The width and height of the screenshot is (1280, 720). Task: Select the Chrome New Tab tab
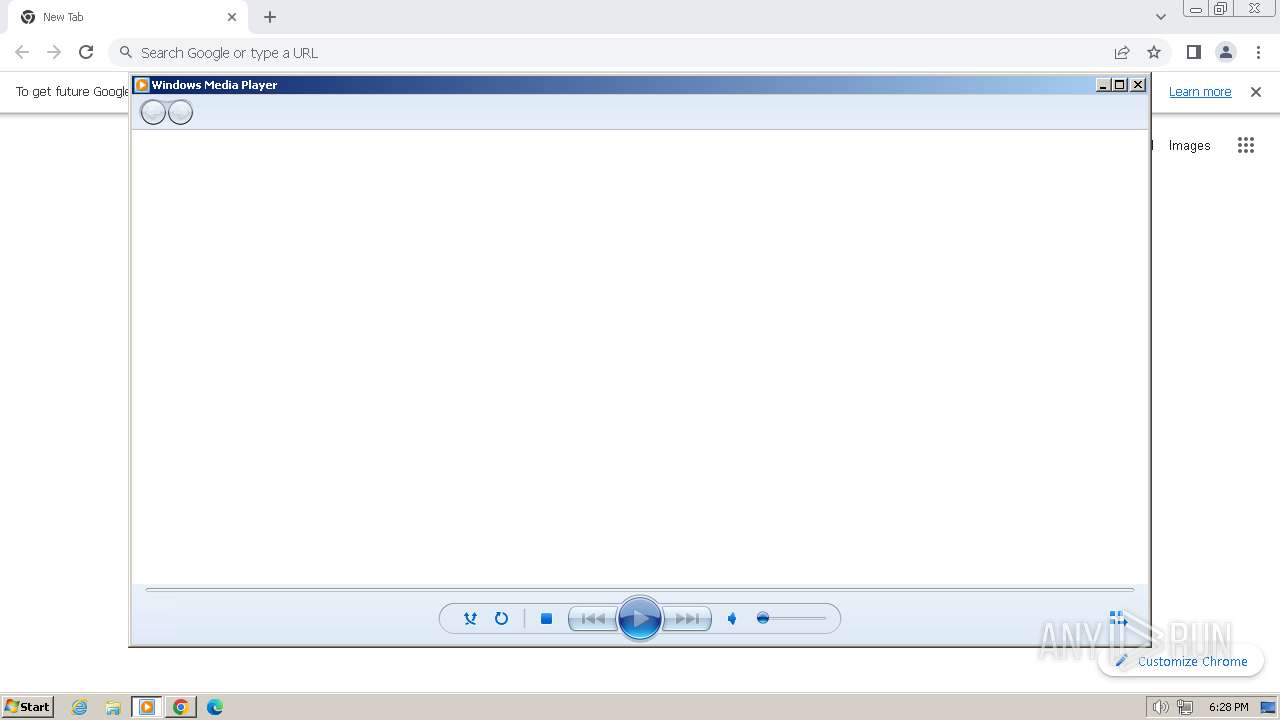click(127, 17)
